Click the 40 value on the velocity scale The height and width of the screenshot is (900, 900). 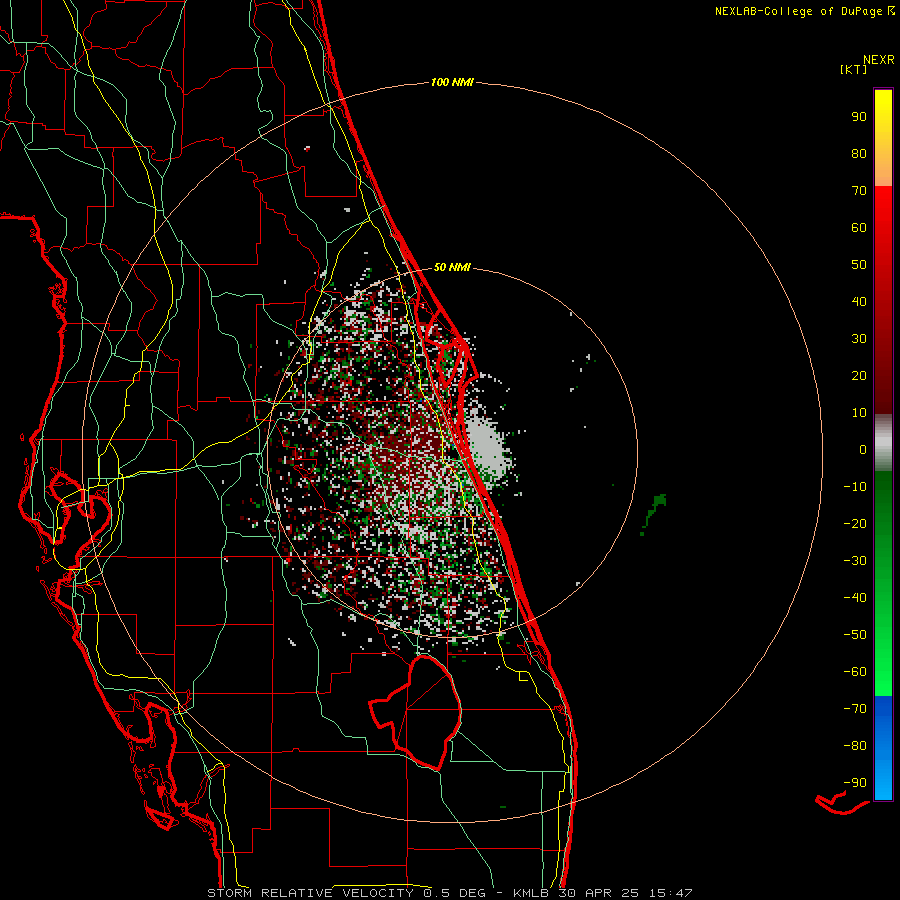coord(859,301)
